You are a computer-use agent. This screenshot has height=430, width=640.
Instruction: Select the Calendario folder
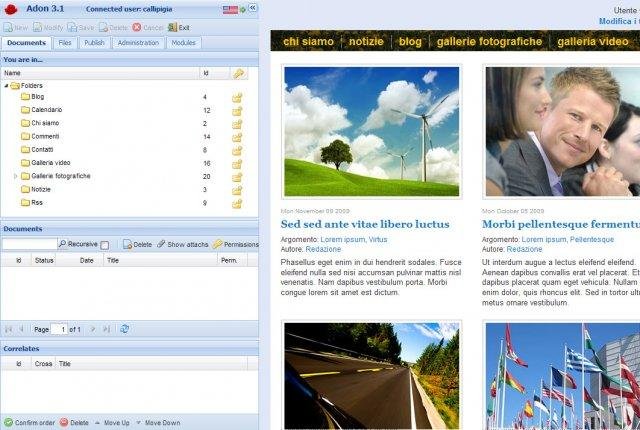(x=47, y=110)
